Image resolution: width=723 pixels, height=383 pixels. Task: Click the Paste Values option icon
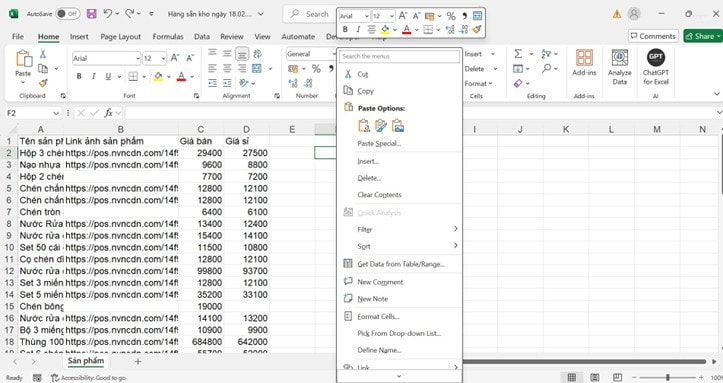click(x=364, y=125)
